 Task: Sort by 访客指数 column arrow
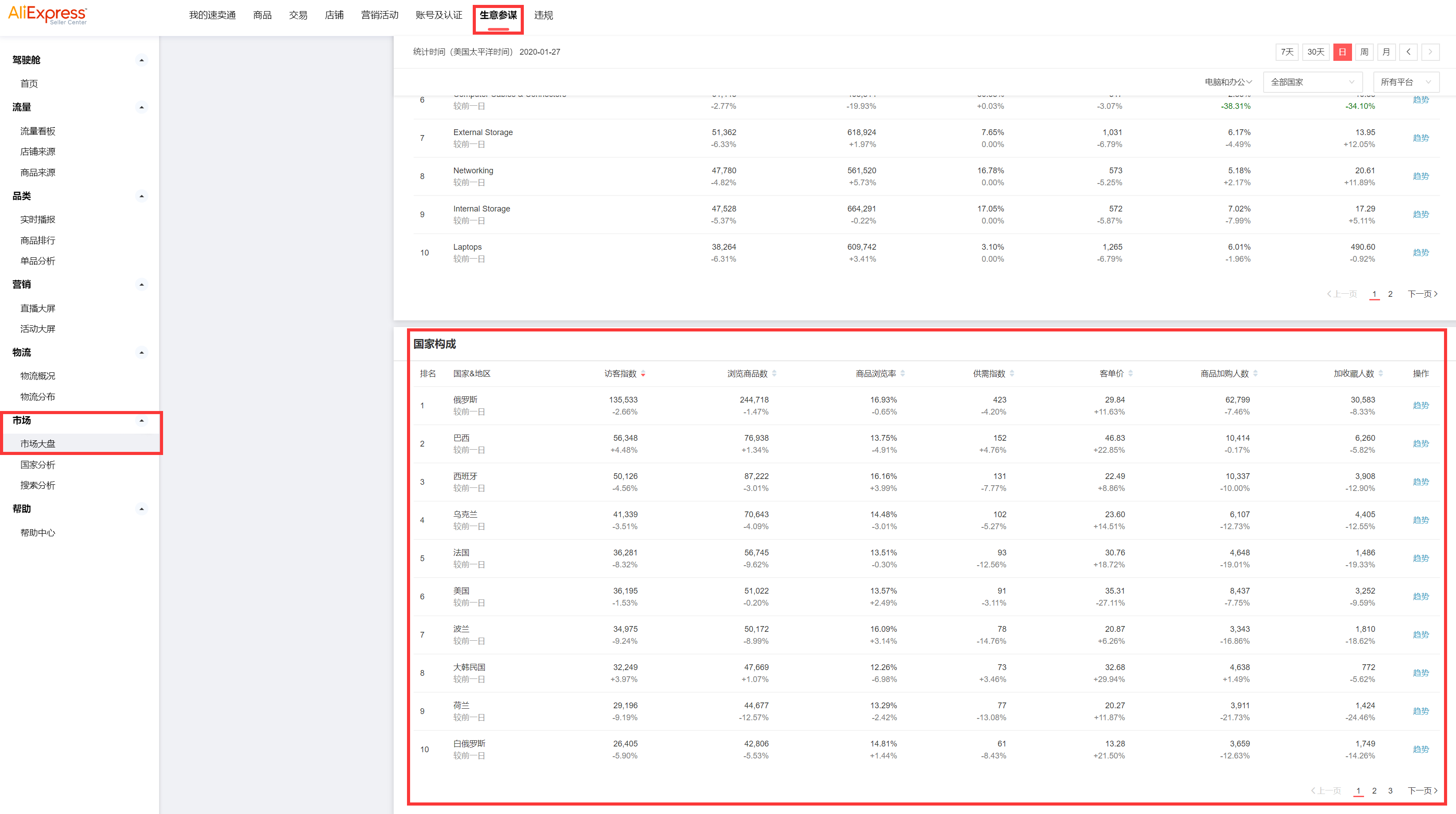(x=643, y=374)
